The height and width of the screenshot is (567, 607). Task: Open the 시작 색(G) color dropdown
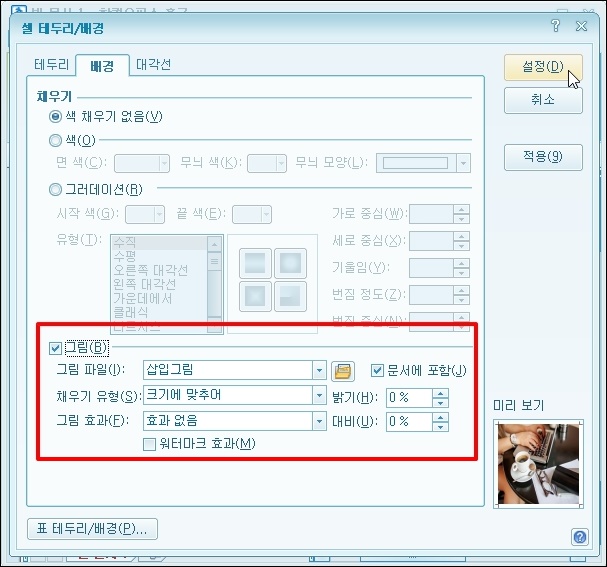(159, 214)
